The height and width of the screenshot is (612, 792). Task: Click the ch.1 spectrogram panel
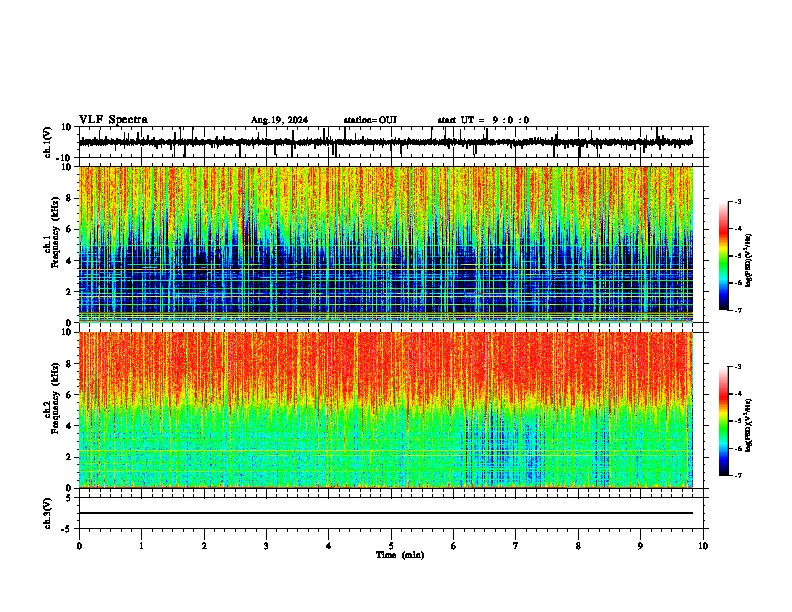386,244
